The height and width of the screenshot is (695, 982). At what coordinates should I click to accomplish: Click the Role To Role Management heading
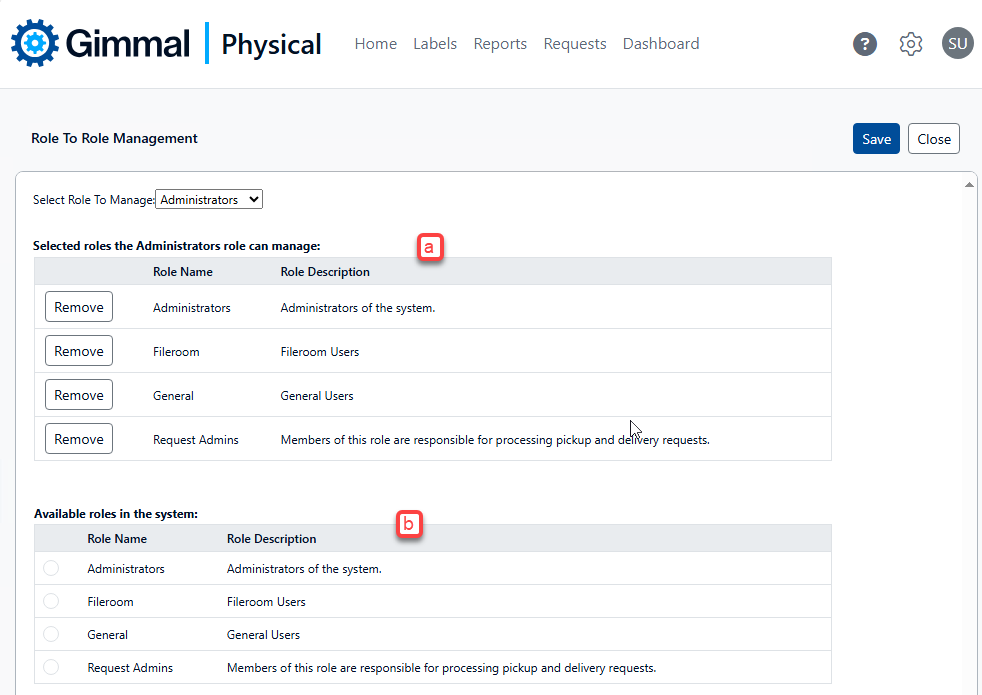pyautogui.click(x=114, y=138)
